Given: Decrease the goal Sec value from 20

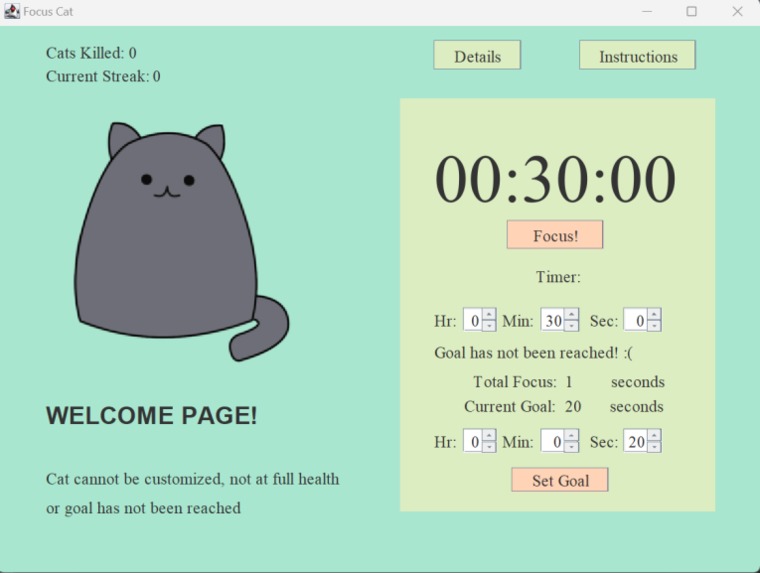Looking at the screenshot, I should [x=654, y=446].
